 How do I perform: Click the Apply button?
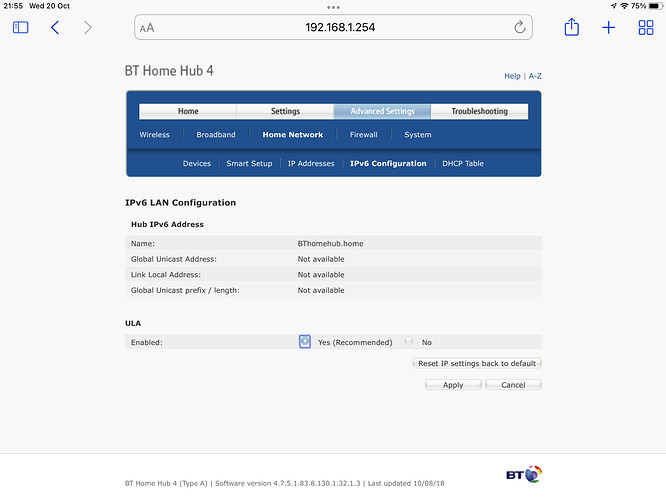453,385
